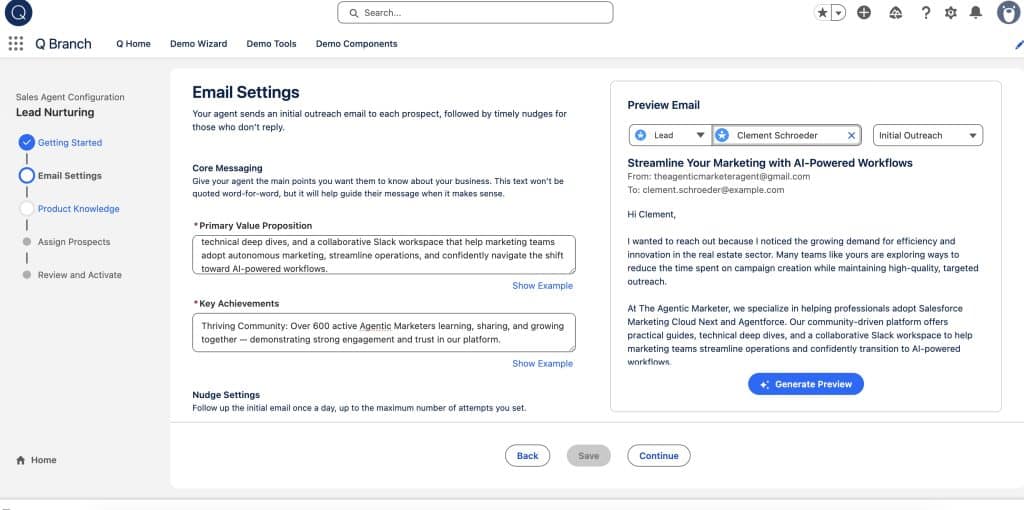Click the Clement Schroeder lookup field

pos(786,135)
